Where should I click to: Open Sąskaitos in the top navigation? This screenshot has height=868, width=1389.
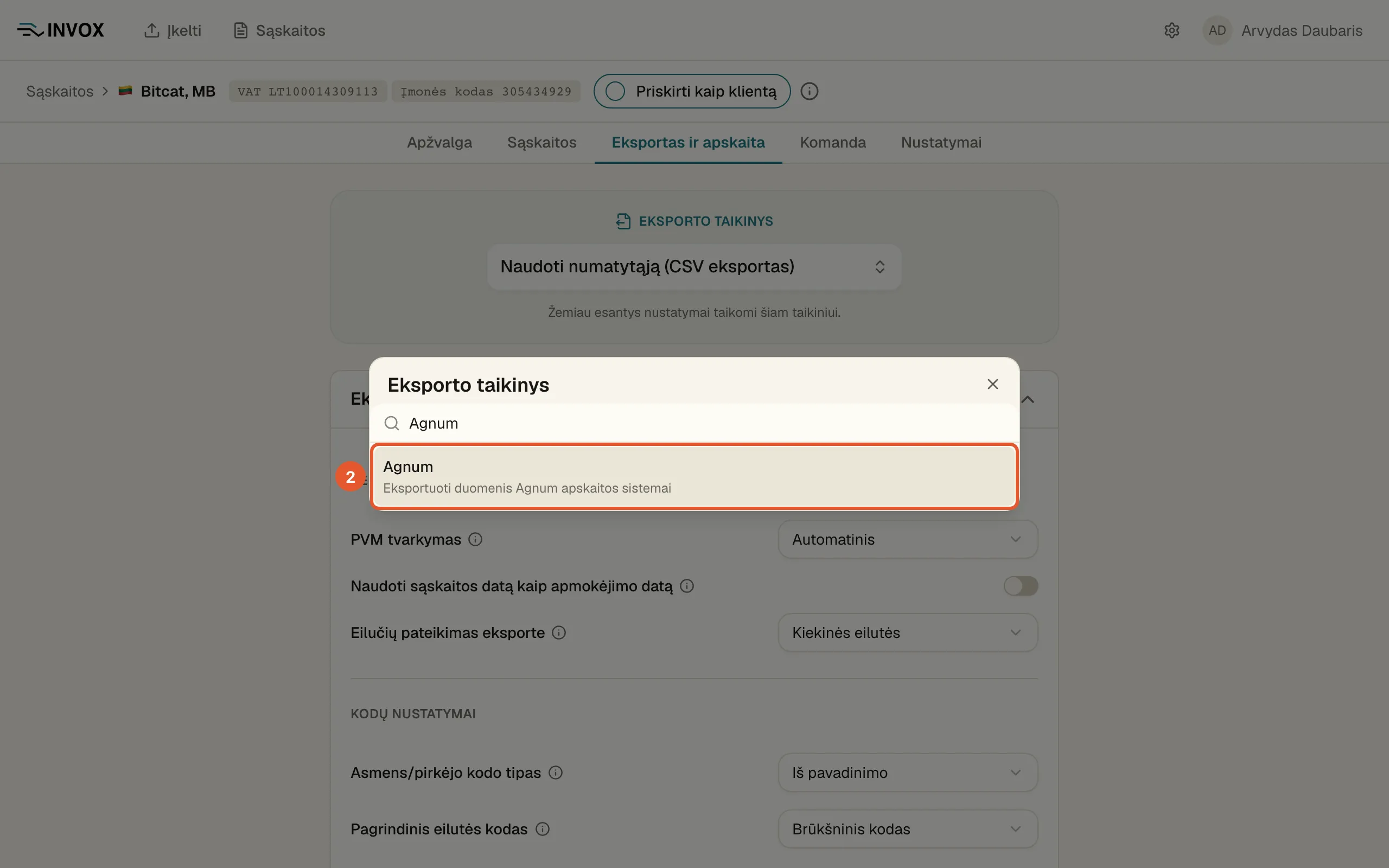click(x=279, y=30)
